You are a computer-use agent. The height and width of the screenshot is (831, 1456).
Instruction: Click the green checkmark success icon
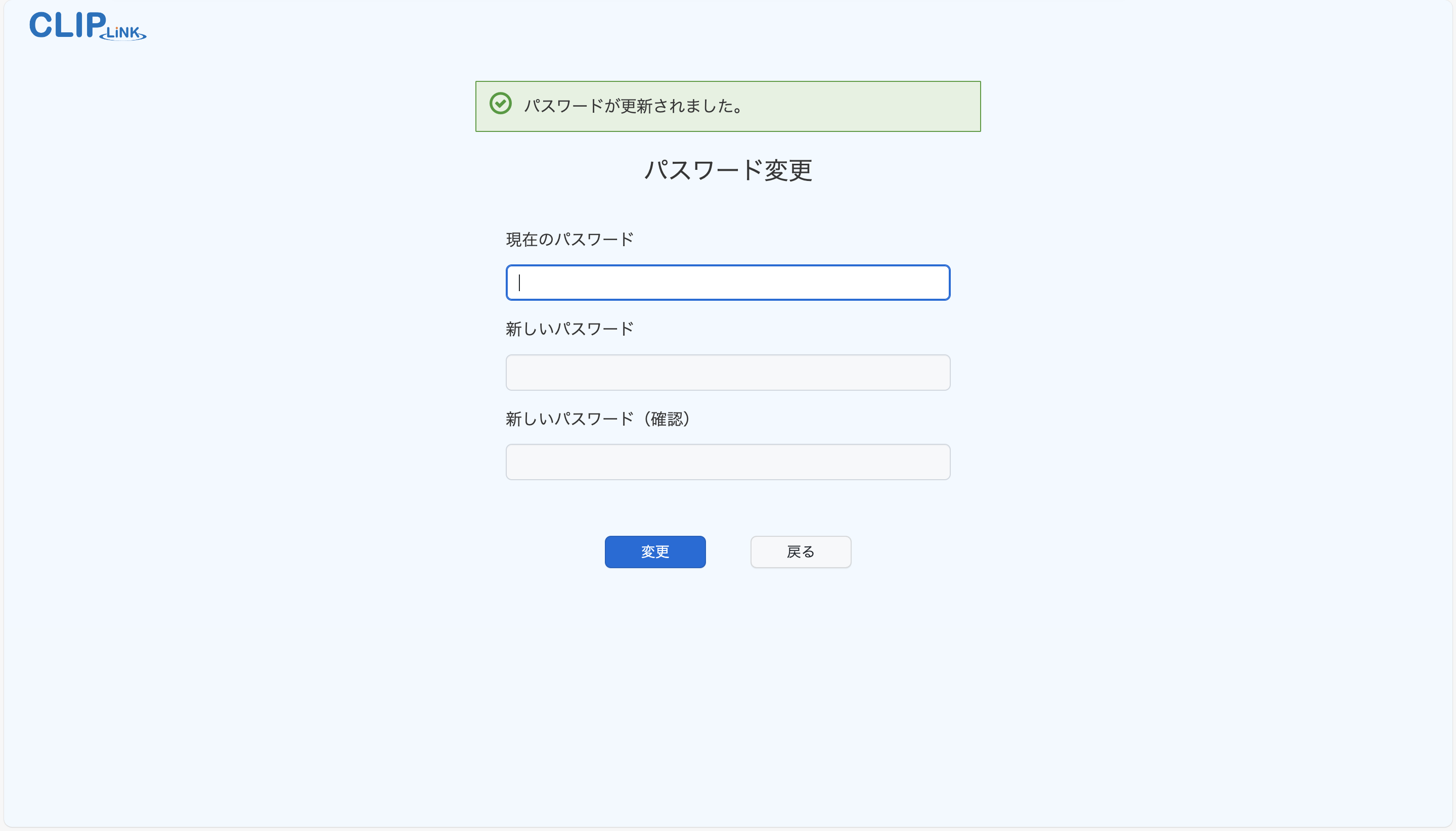(x=500, y=104)
